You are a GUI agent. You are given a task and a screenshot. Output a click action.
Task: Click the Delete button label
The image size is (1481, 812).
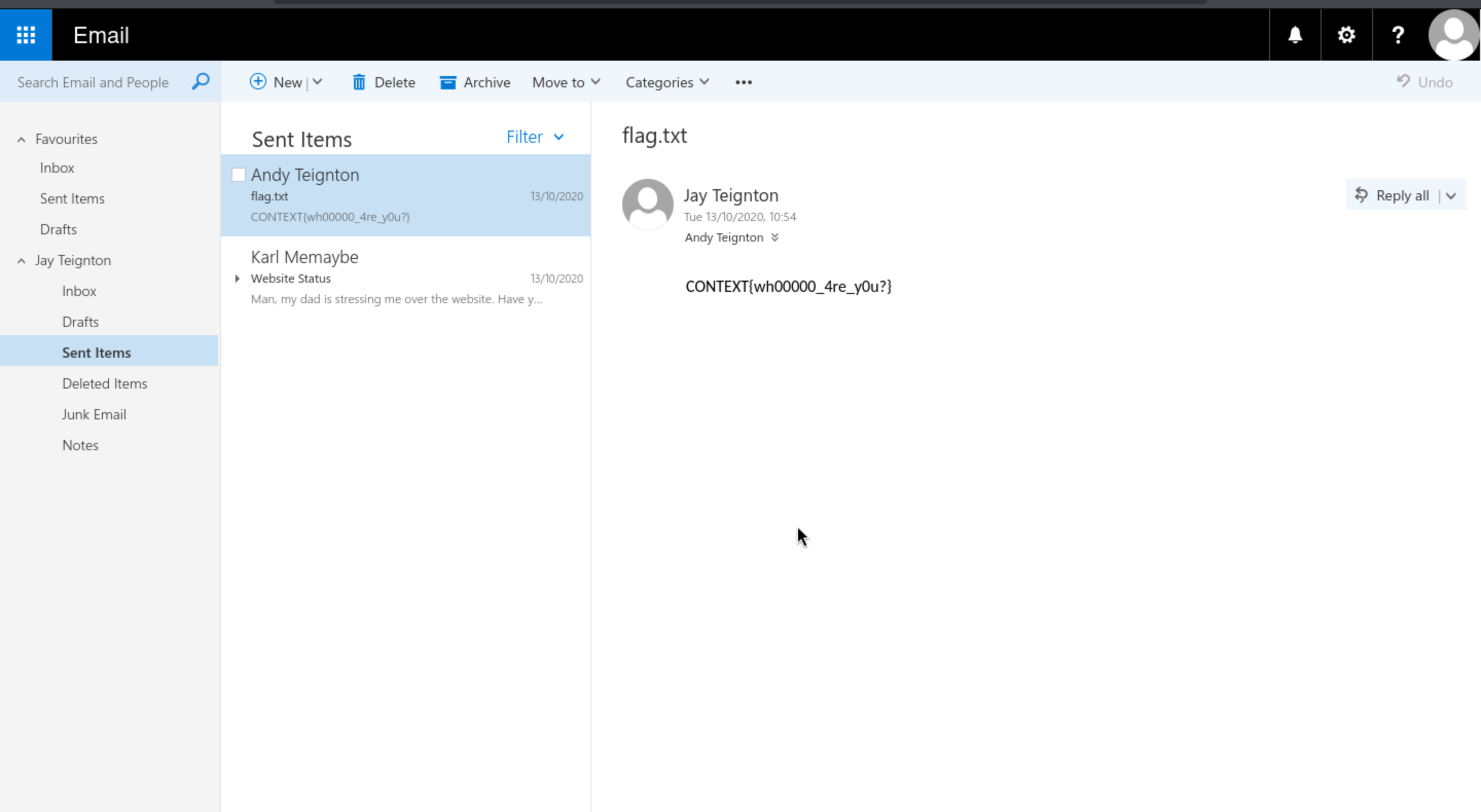pyautogui.click(x=395, y=82)
